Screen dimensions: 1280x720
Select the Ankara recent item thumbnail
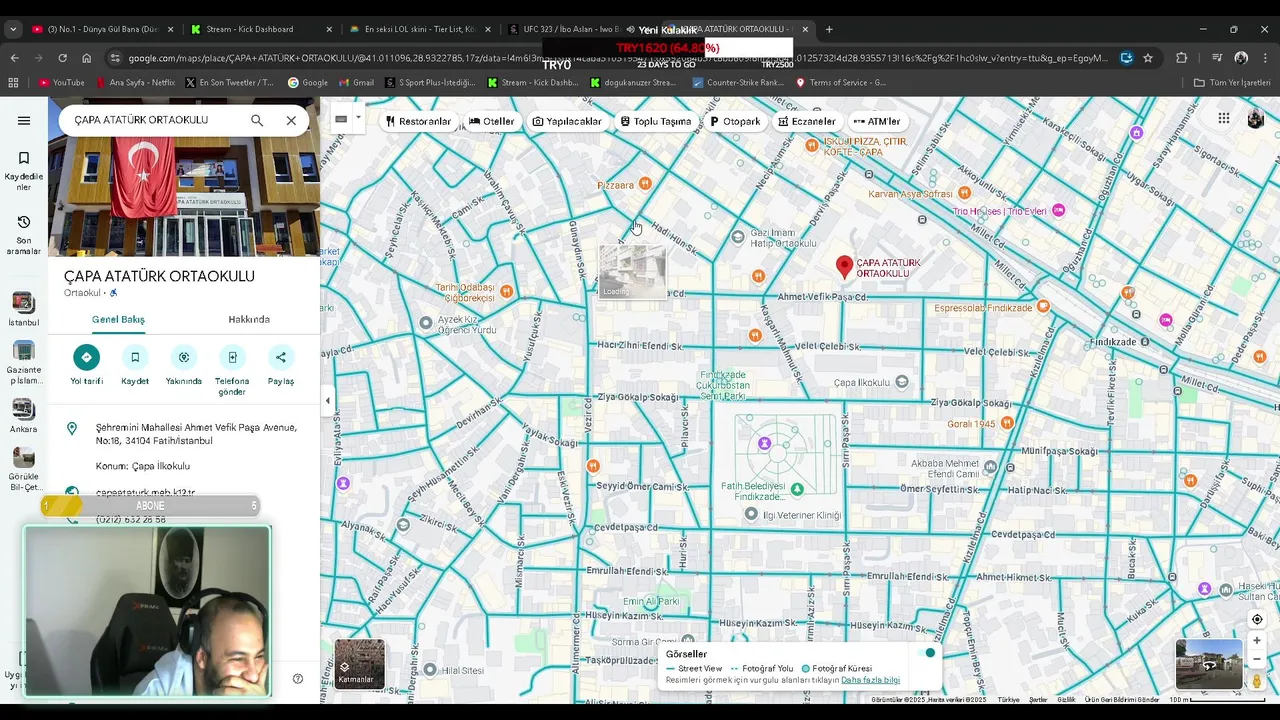tap(24, 410)
